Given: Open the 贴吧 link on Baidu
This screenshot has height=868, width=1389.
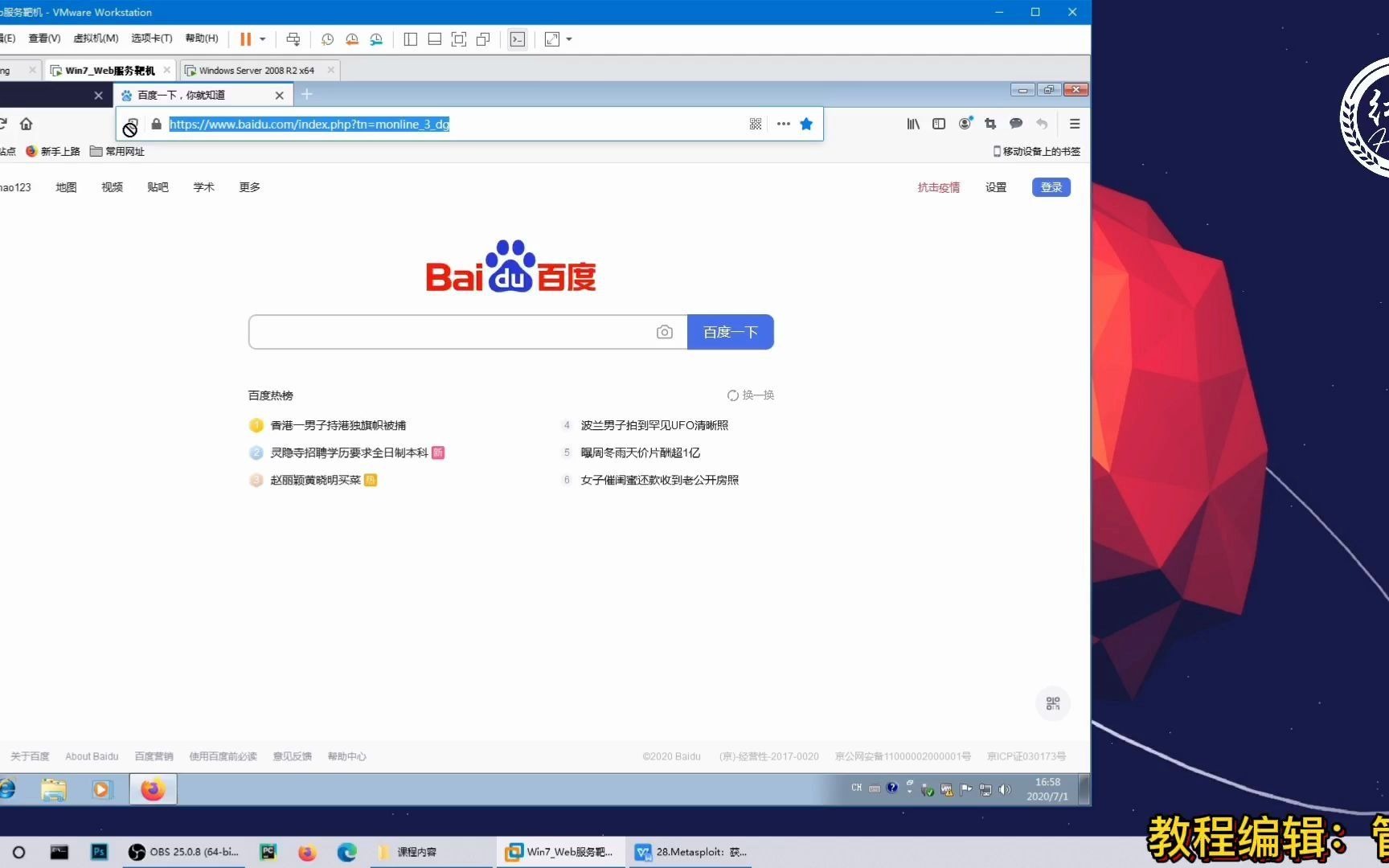Looking at the screenshot, I should tap(158, 187).
